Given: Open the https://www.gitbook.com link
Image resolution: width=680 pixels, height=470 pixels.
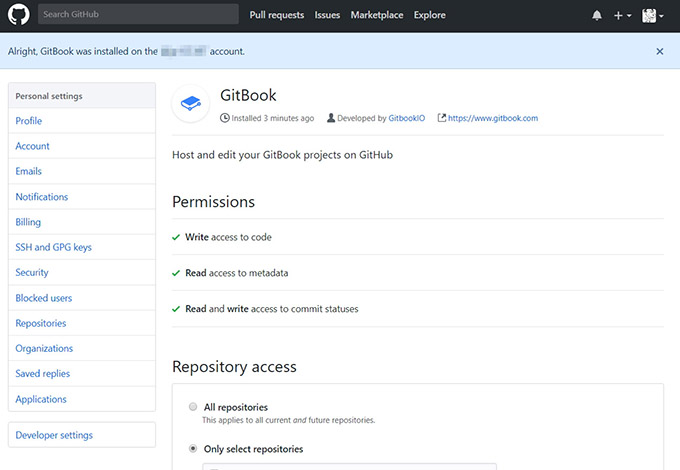Looking at the screenshot, I should coord(493,118).
